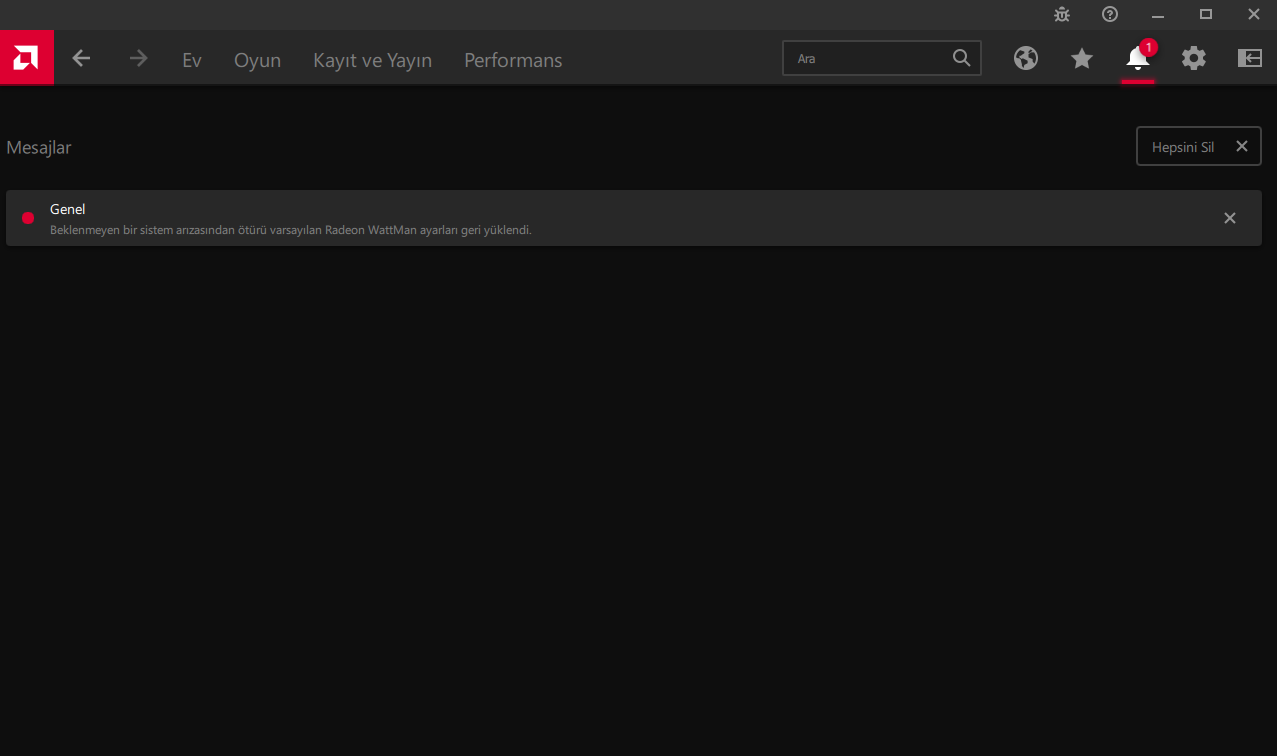This screenshot has height=756, width=1277.
Task: Click the AMD logo icon
Action: [27, 58]
